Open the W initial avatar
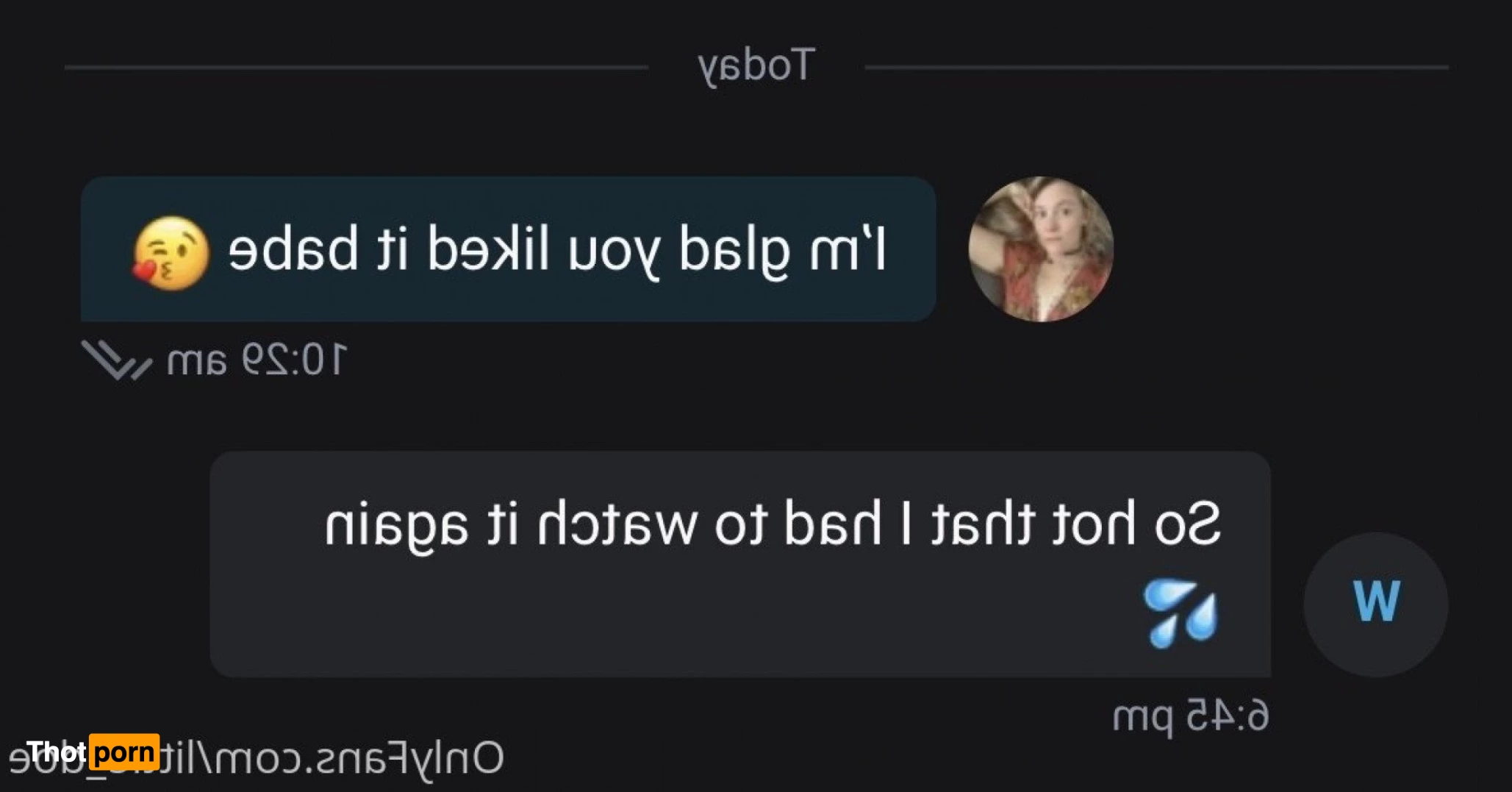This screenshot has width=1512, height=792. pyautogui.click(x=1376, y=604)
